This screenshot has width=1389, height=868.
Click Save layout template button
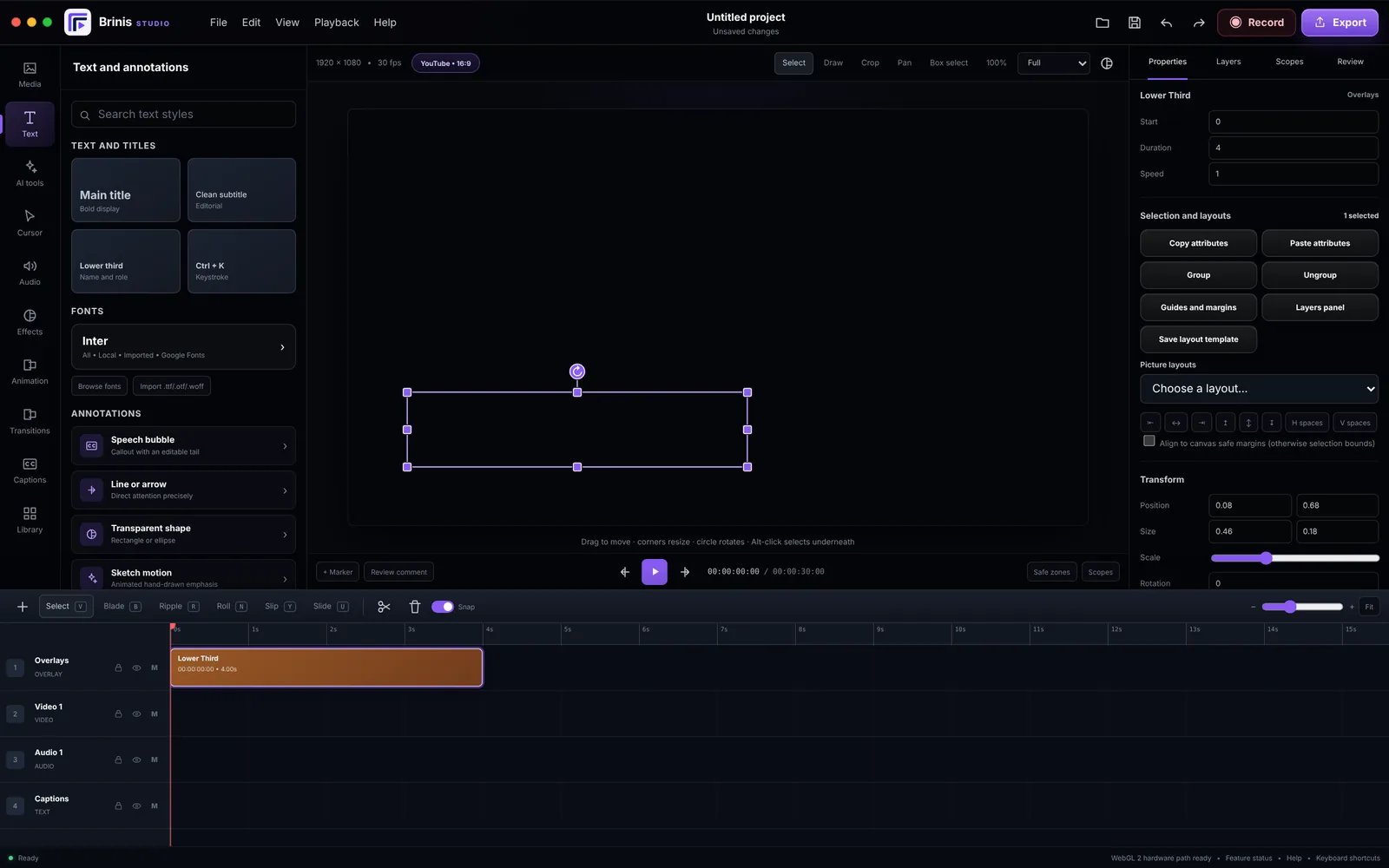click(1198, 339)
